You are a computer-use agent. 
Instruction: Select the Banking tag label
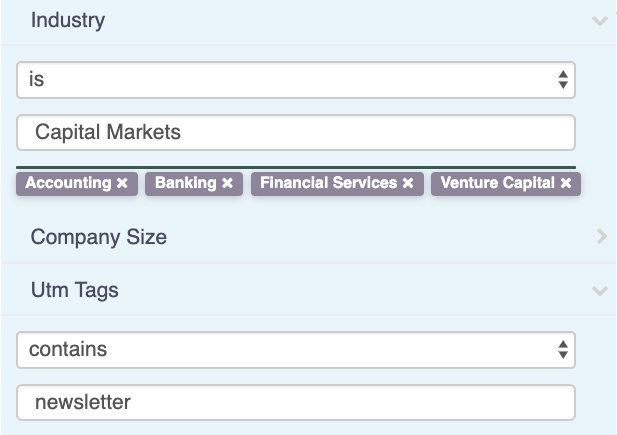click(186, 183)
